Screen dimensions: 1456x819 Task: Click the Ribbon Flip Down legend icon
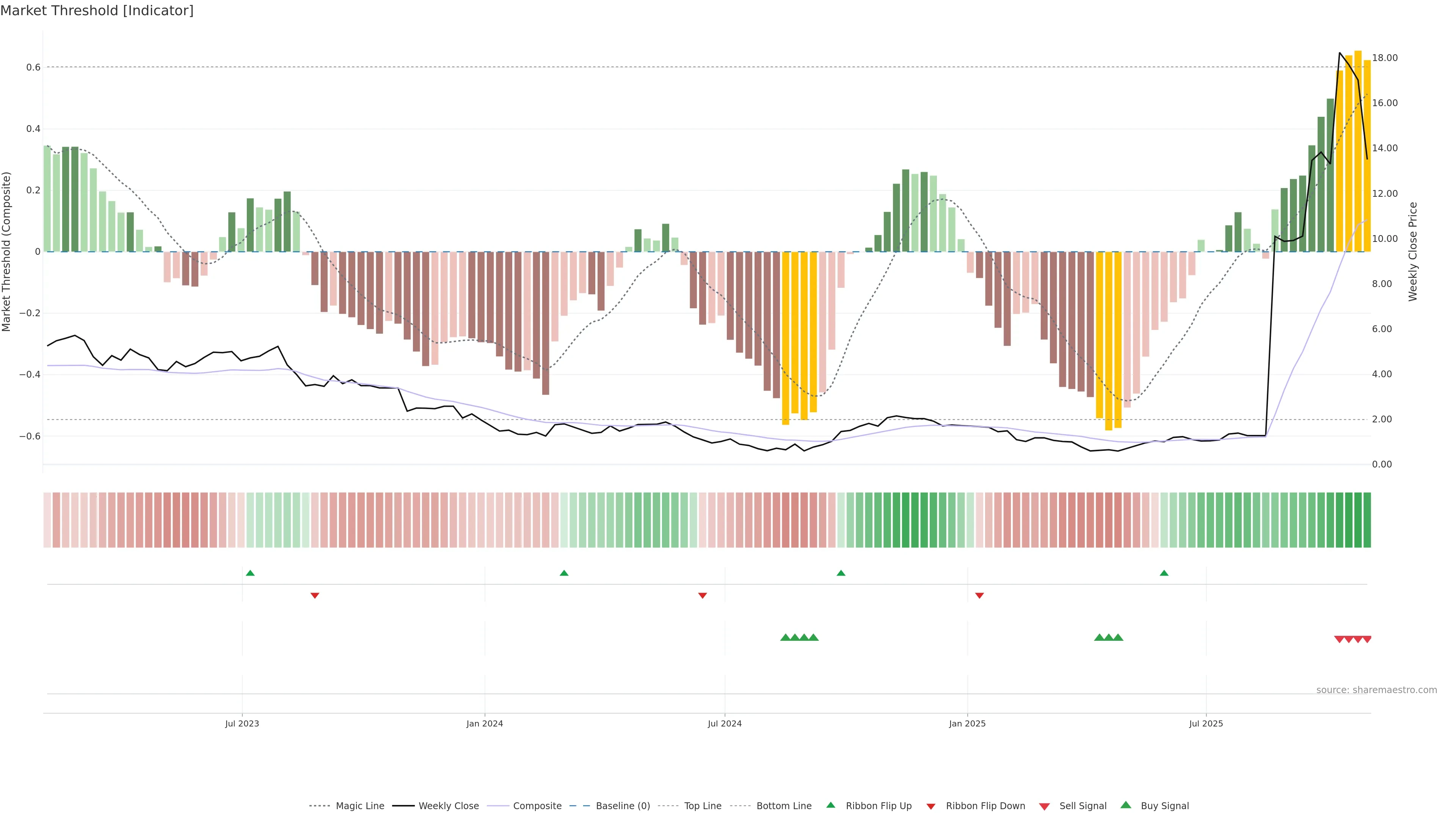coord(931,806)
